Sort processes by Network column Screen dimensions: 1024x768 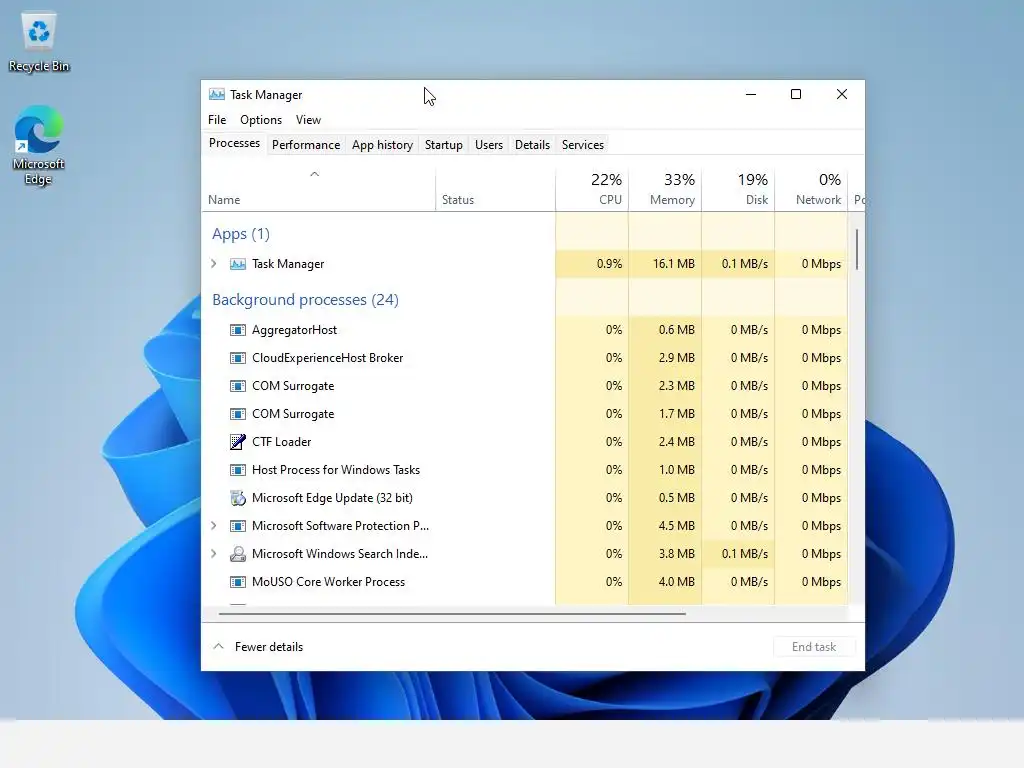[811, 189]
